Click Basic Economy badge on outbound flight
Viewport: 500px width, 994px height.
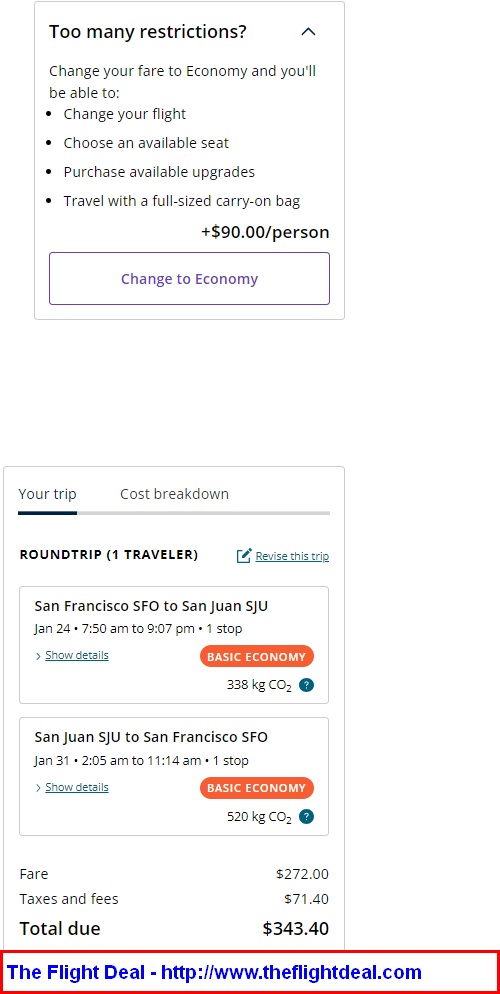click(x=257, y=656)
